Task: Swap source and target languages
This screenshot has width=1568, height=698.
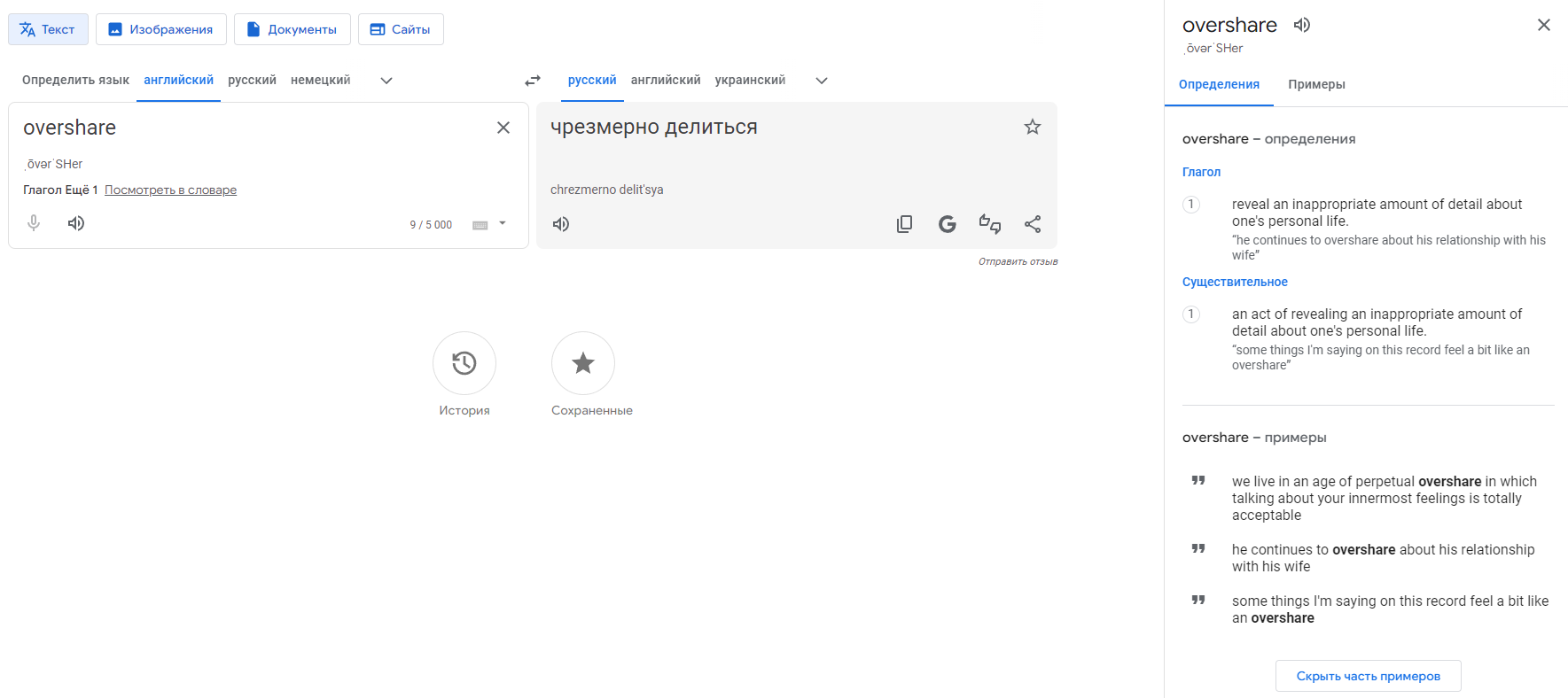Action: click(x=532, y=81)
